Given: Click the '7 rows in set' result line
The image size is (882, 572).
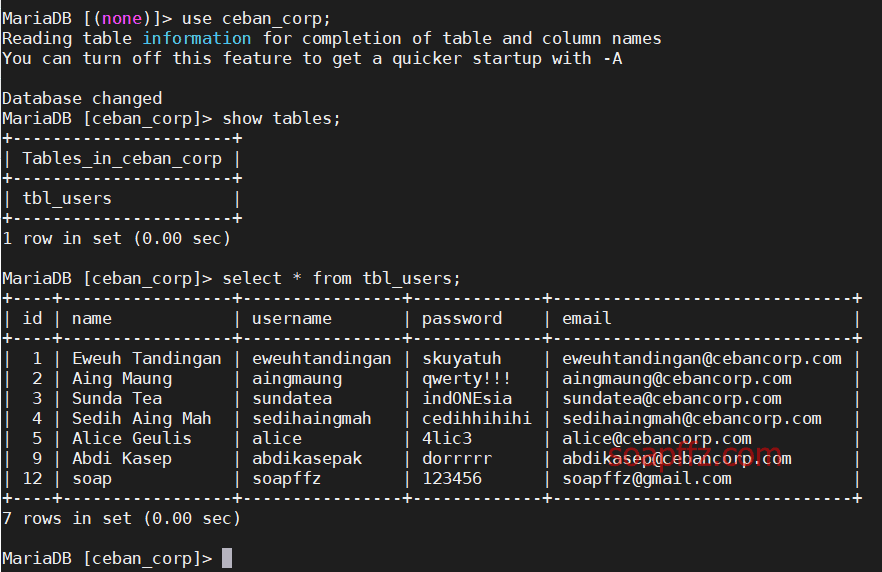Looking at the screenshot, I should pos(122,519).
